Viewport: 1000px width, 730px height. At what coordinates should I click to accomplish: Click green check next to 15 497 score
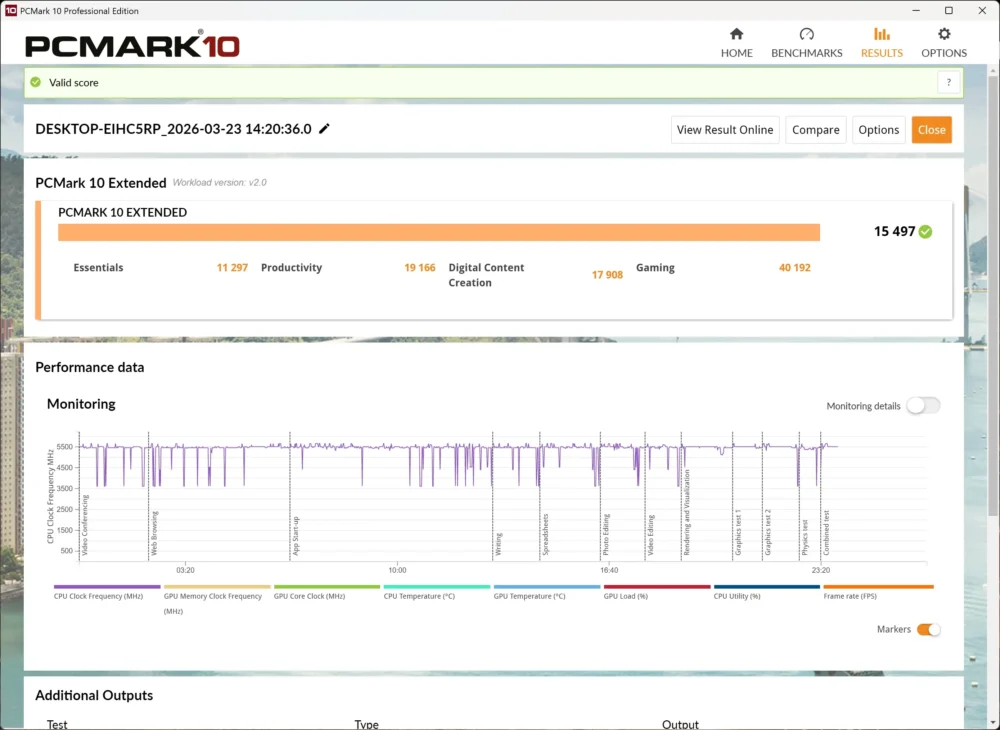click(925, 231)
